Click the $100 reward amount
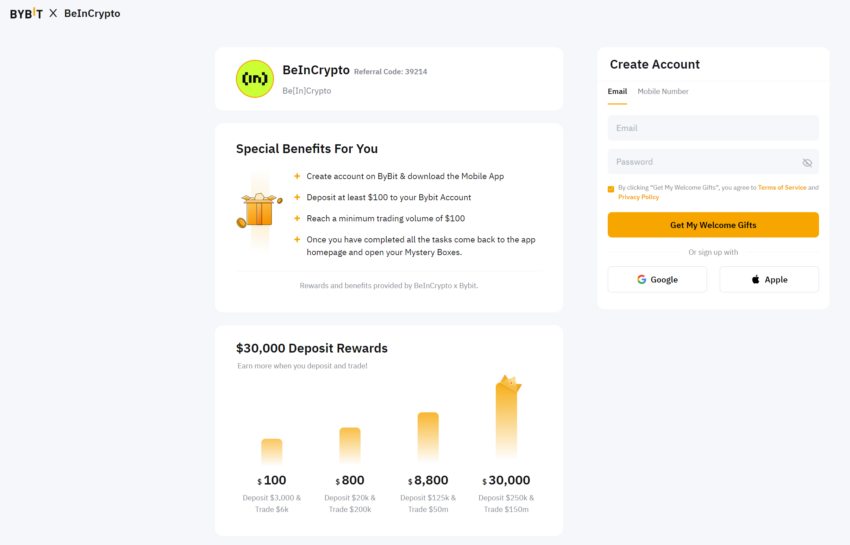The height and width of the screenshot is (545, 850). 272,480
